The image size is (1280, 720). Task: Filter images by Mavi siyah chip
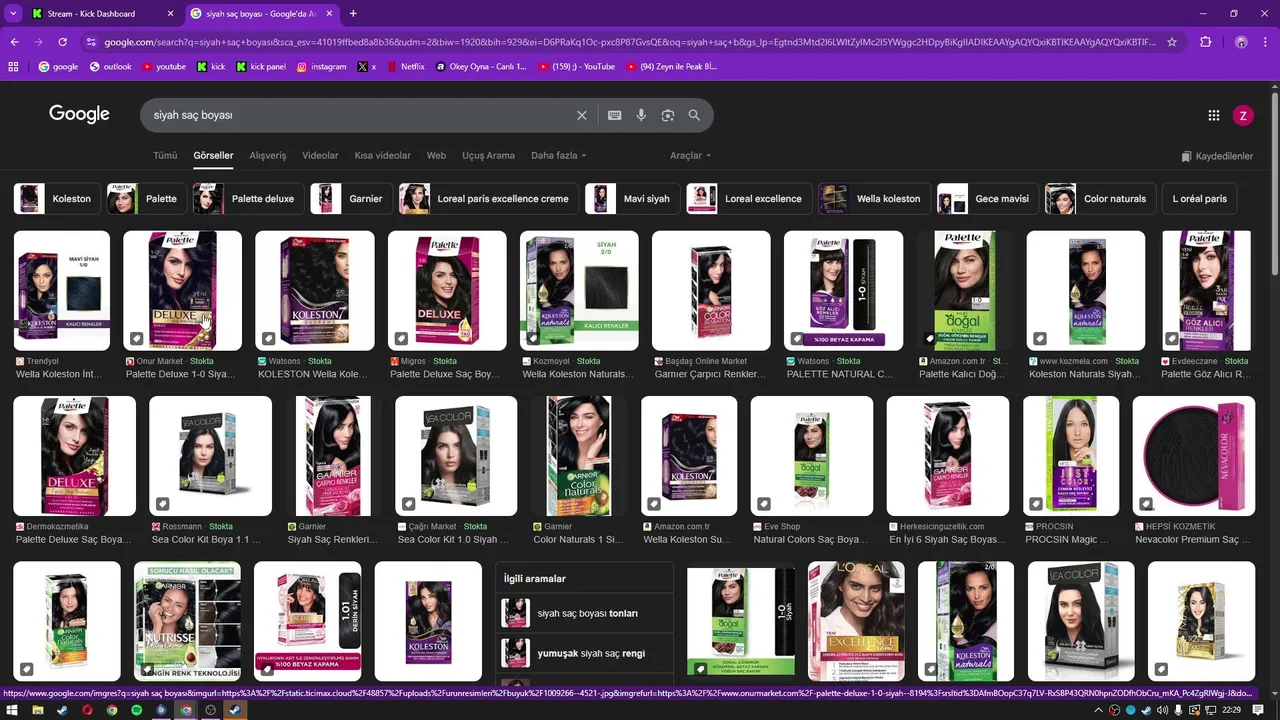click(x=632, y=199)
